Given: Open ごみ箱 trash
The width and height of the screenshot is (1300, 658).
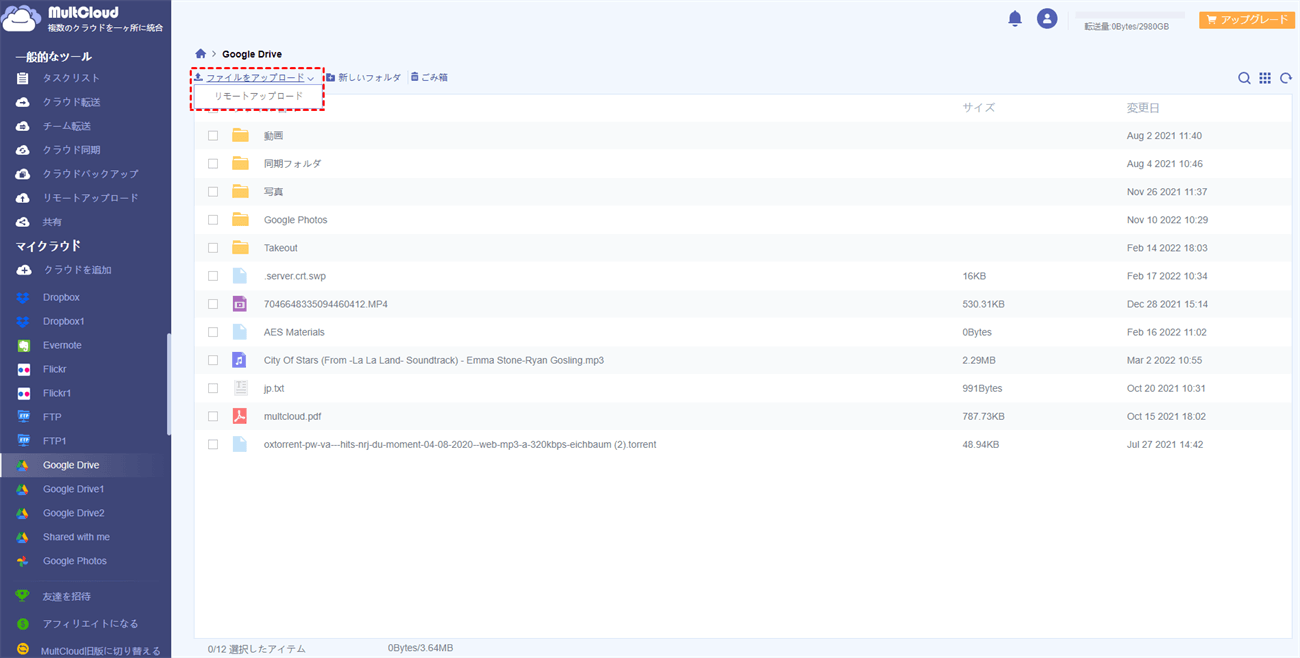Looking at the screenshot, I should coord(429,77).
